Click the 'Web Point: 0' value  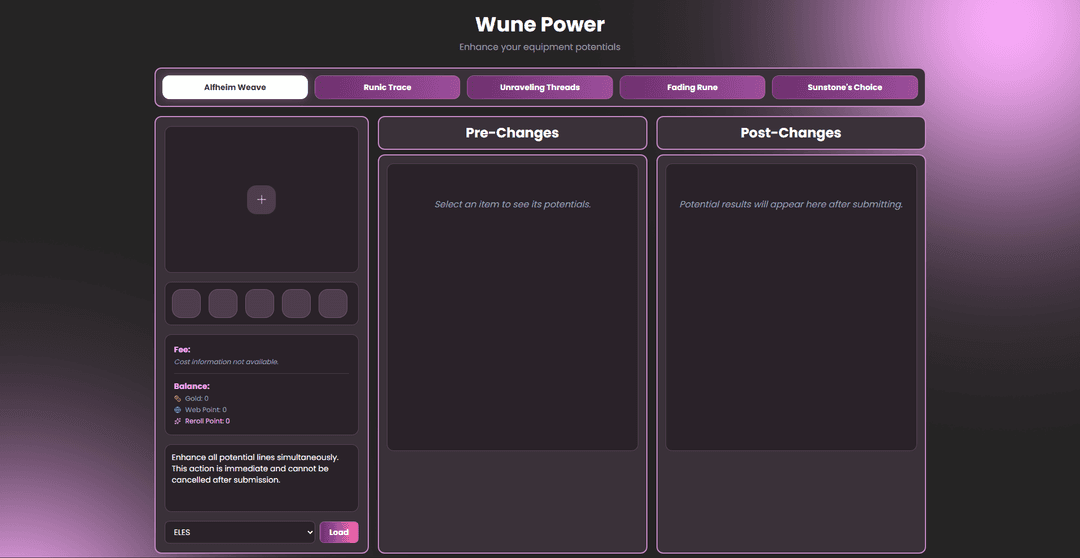tap(205, 410)
